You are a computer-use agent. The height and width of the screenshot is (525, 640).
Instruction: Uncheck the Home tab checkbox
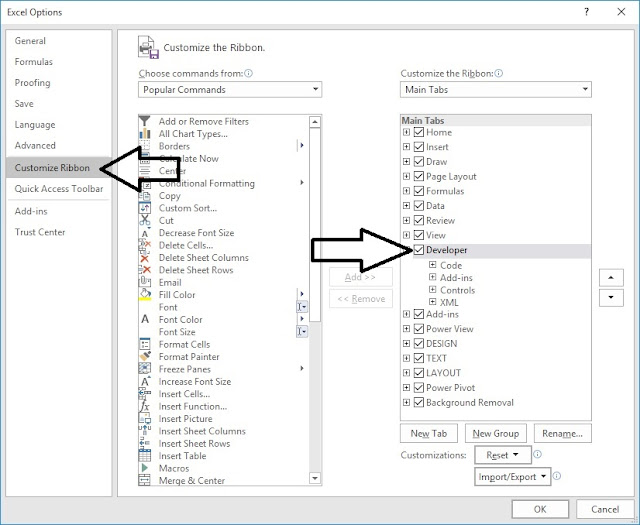(419, 132)
